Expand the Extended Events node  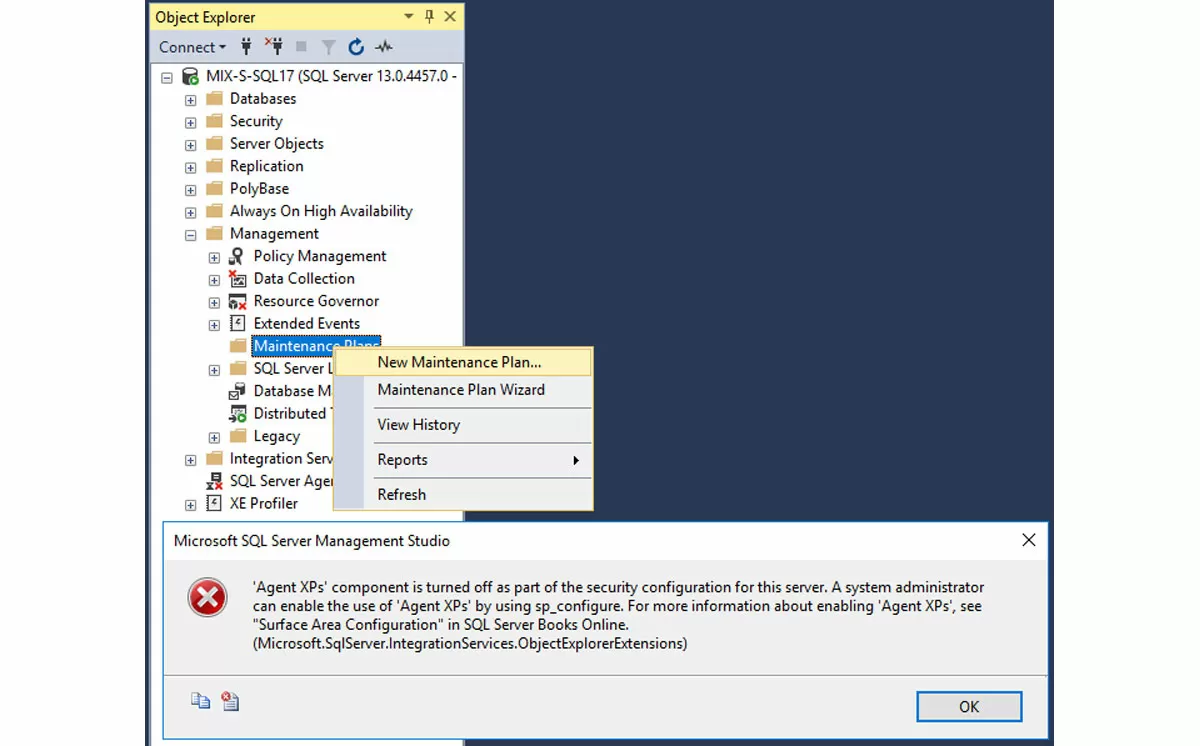(214, 324)
